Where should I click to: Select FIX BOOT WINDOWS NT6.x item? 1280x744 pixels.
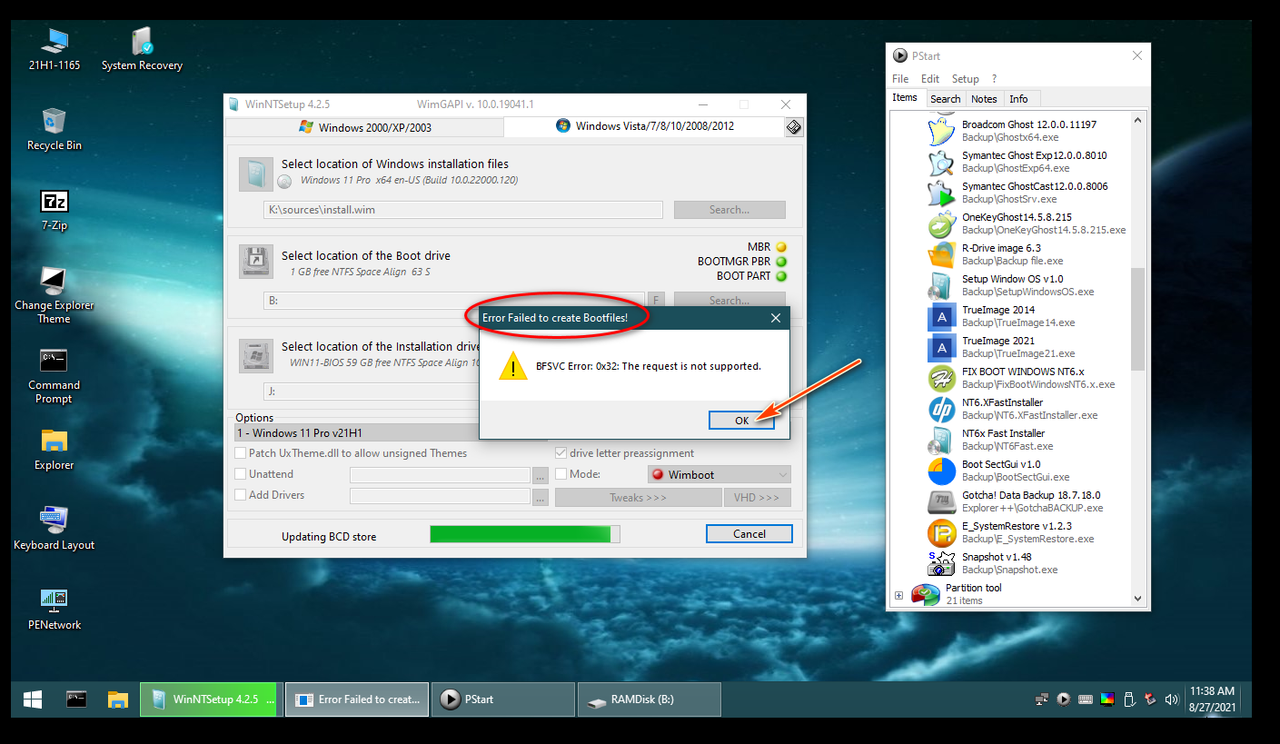click(x=1021, y=378)
